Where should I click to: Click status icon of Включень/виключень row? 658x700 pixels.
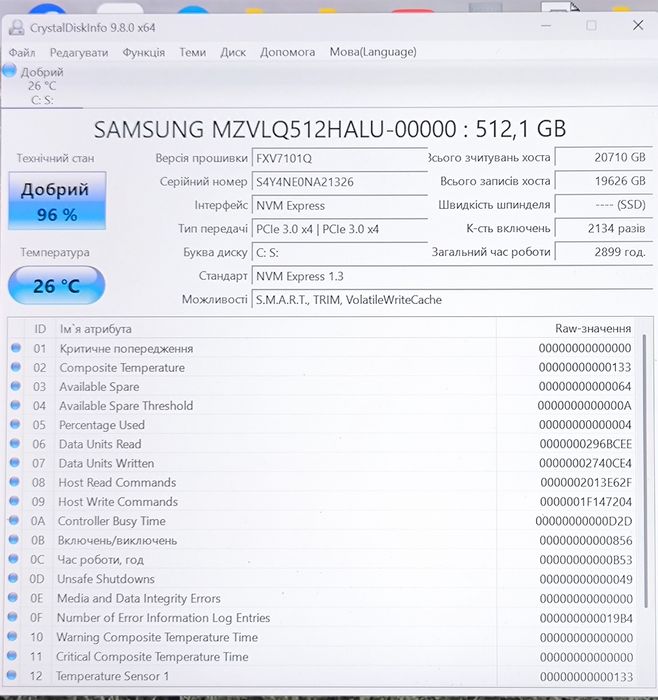point(14,539)
